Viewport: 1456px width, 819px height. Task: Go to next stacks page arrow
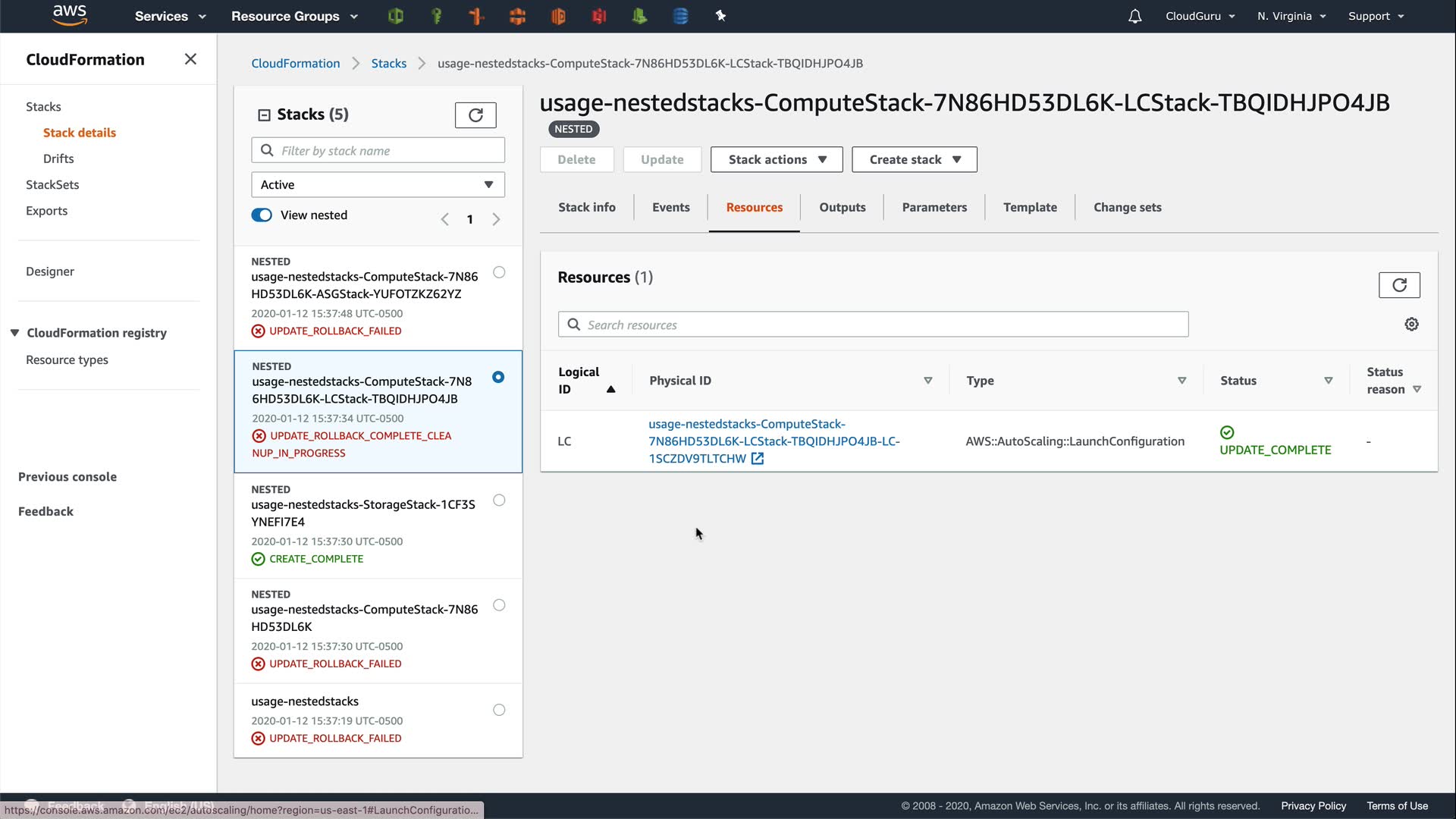496,219
